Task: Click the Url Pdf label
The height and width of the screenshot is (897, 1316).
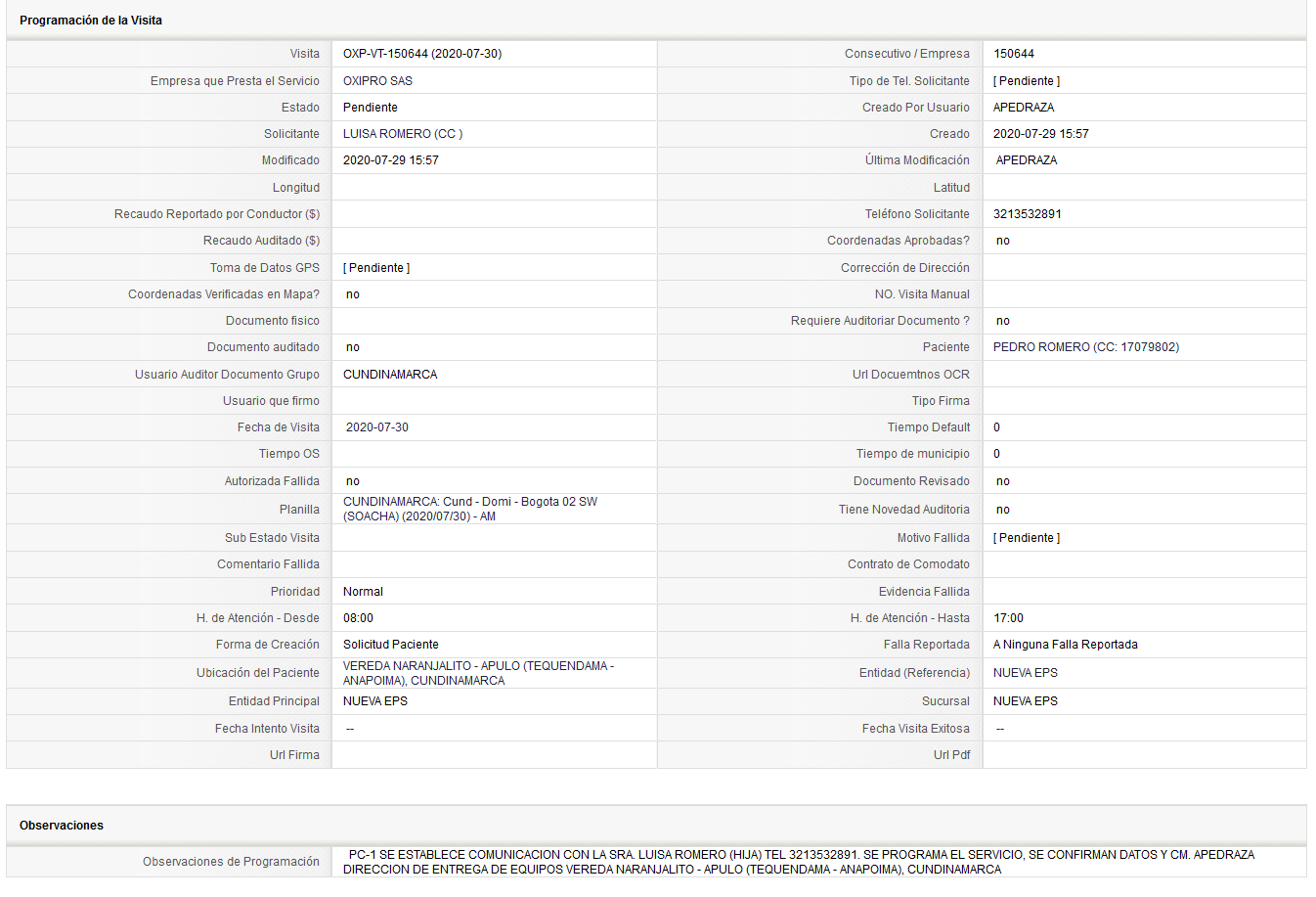Action: [951, 755]
